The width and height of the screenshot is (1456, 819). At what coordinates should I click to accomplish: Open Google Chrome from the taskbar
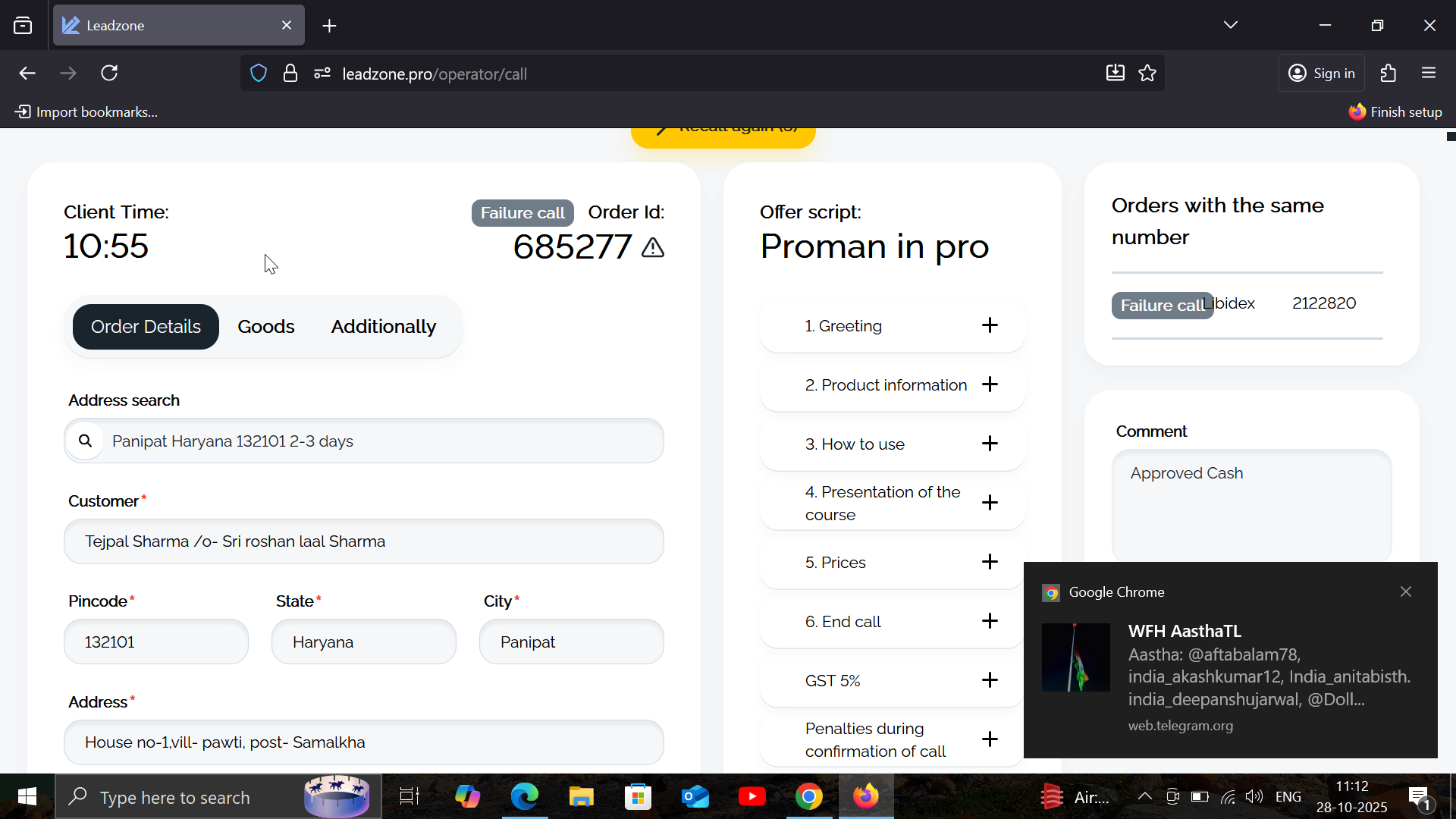click(809, 797)
